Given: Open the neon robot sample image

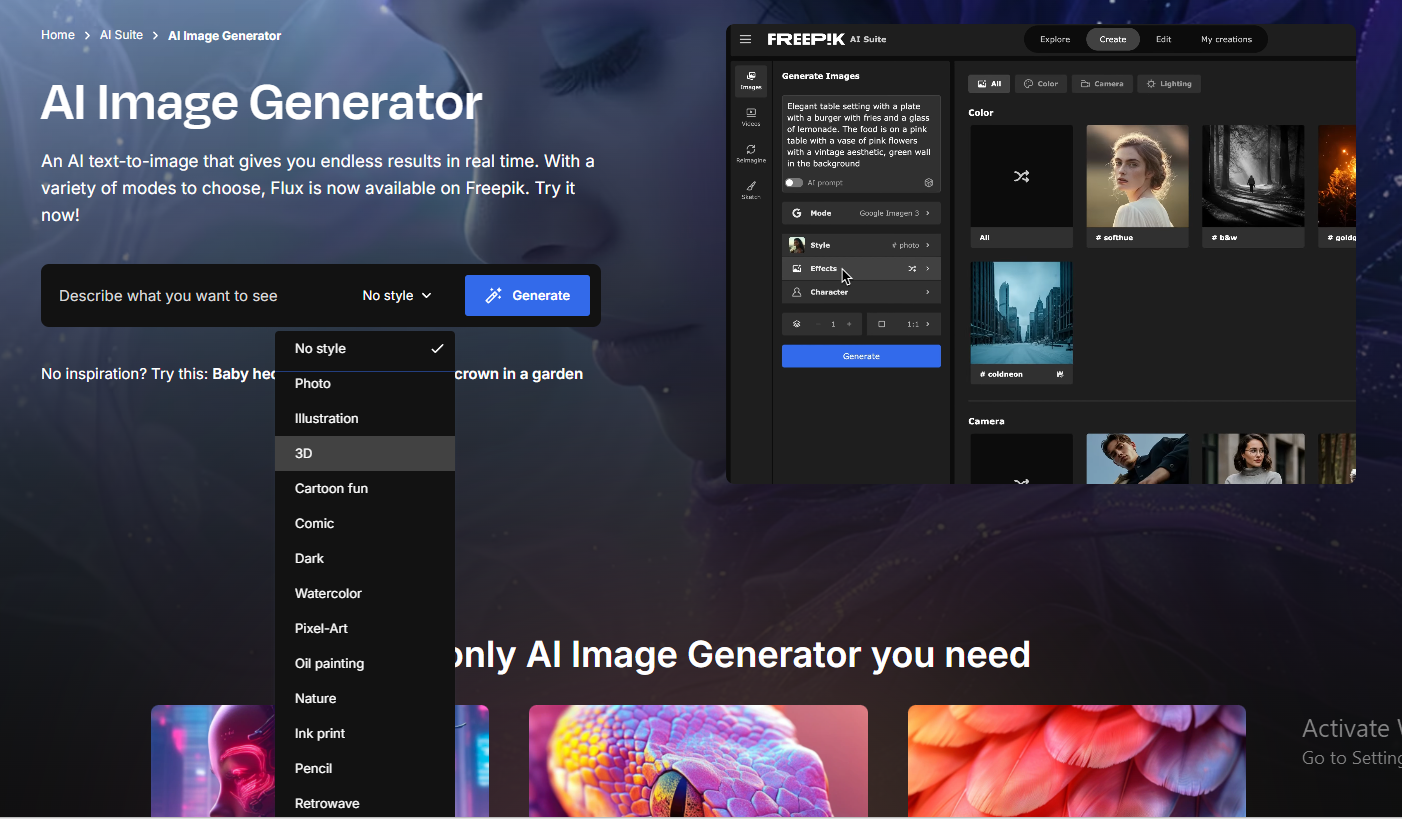Looking at the screenshot, I should (x=213, y=761).
